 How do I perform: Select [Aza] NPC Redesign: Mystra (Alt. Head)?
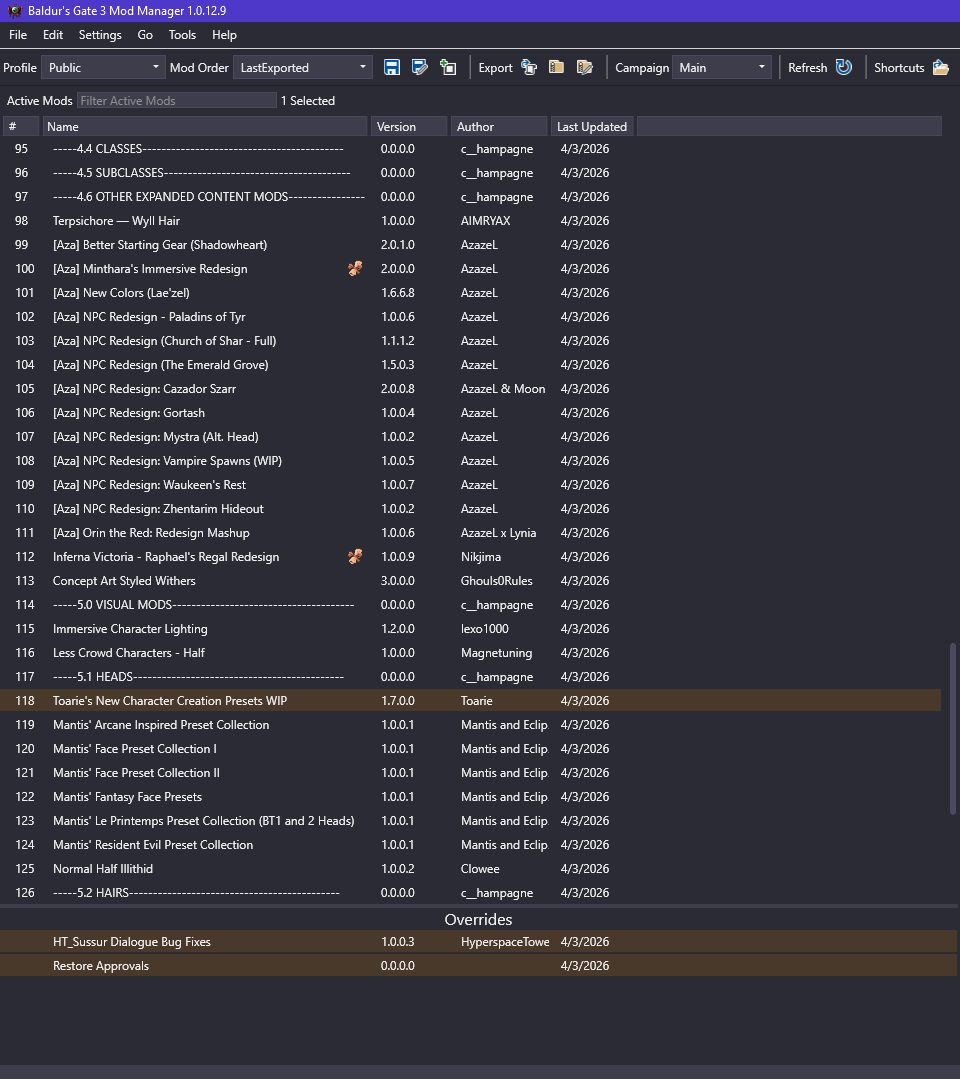click(x=471, y=437)
